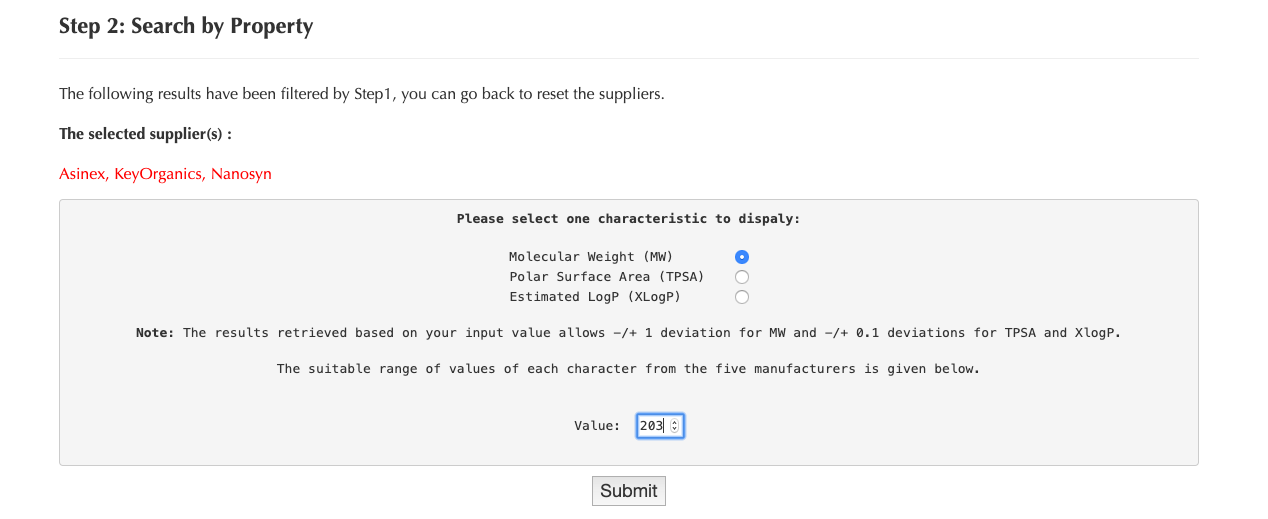Choose the Polar Surface Area (TPSA) radio button
This screenshot has height=519, width=1268.
(742, 277)
